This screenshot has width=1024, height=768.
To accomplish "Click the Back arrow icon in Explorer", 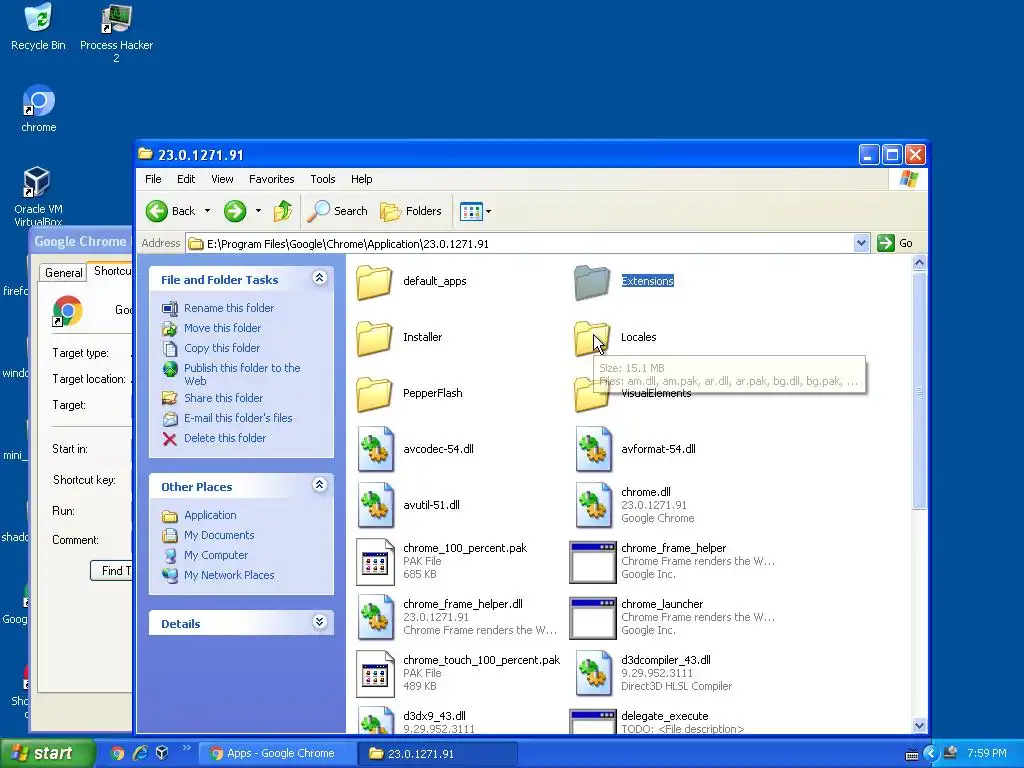I will tap(157, 211).
